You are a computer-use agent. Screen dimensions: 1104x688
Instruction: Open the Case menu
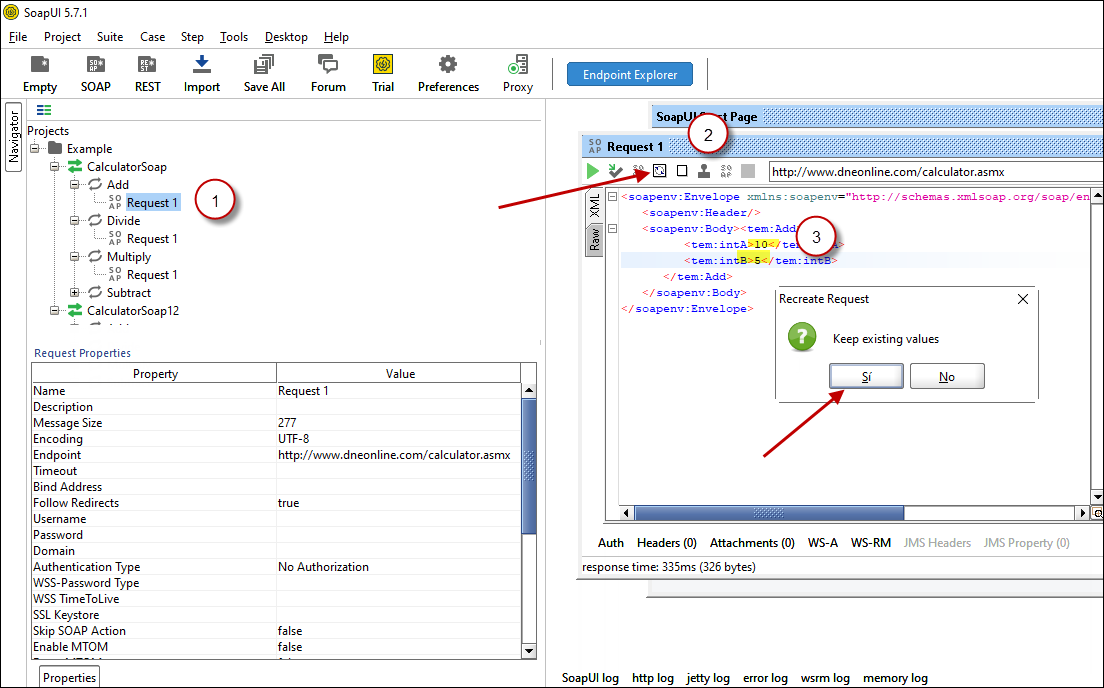152,37
